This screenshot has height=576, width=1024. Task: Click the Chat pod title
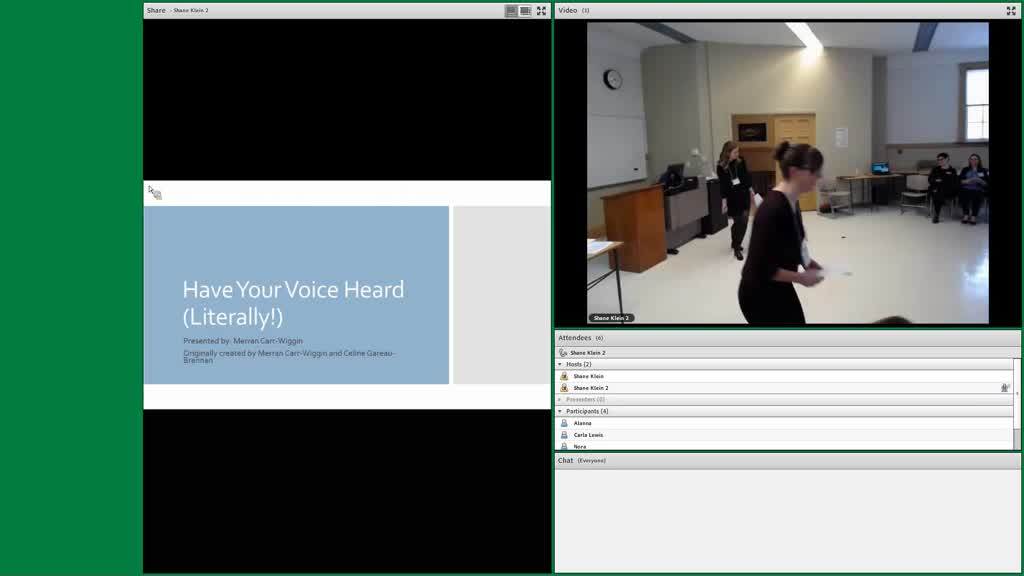(x=566, y=460)
